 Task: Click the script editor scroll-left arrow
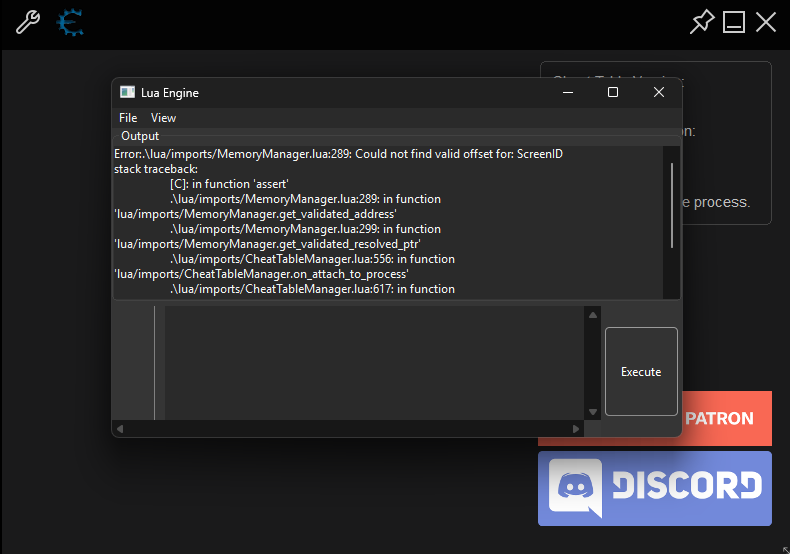(120, 429)
